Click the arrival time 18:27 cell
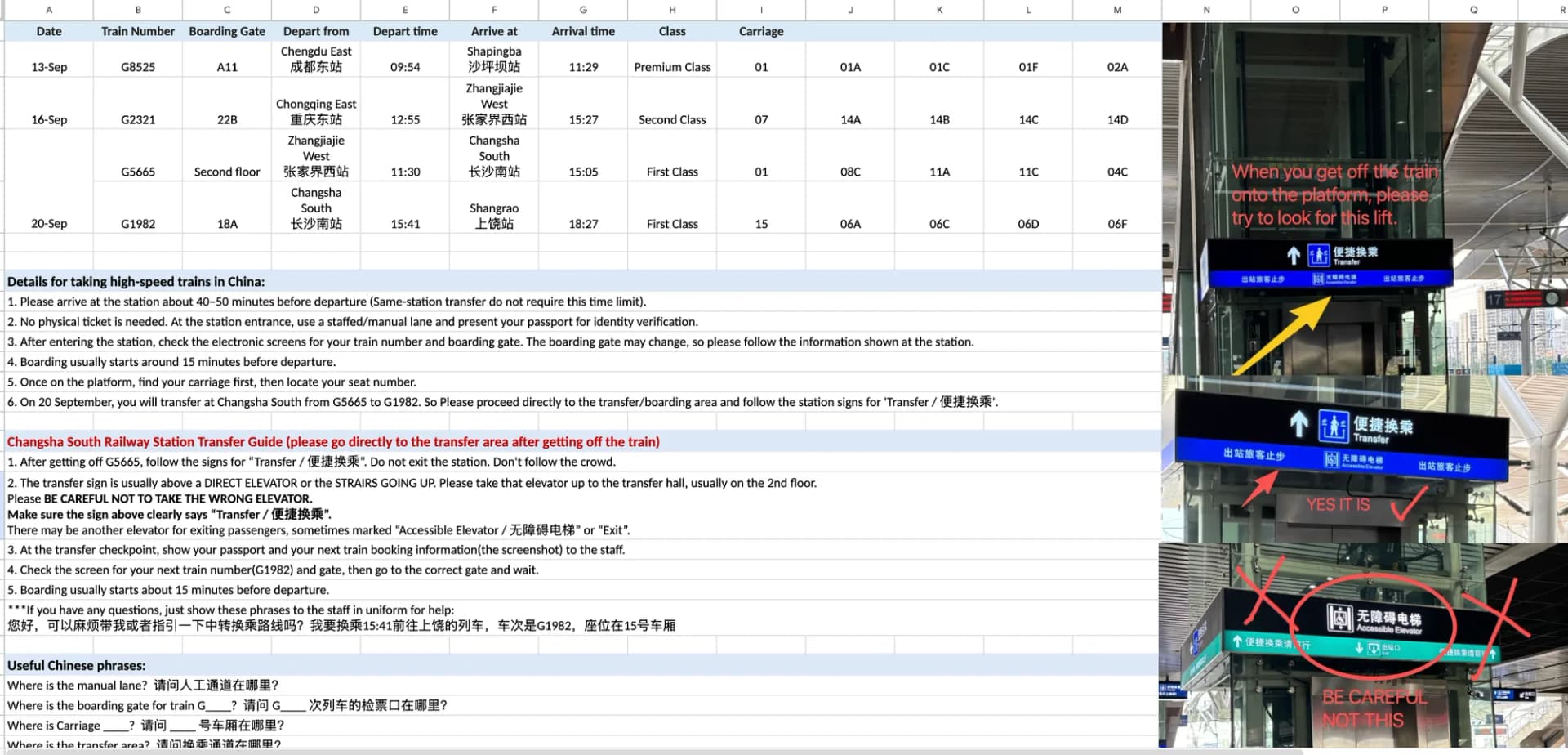Image resolution: width=1568 pixels, height=755 pixels. (x=583, y=208)
